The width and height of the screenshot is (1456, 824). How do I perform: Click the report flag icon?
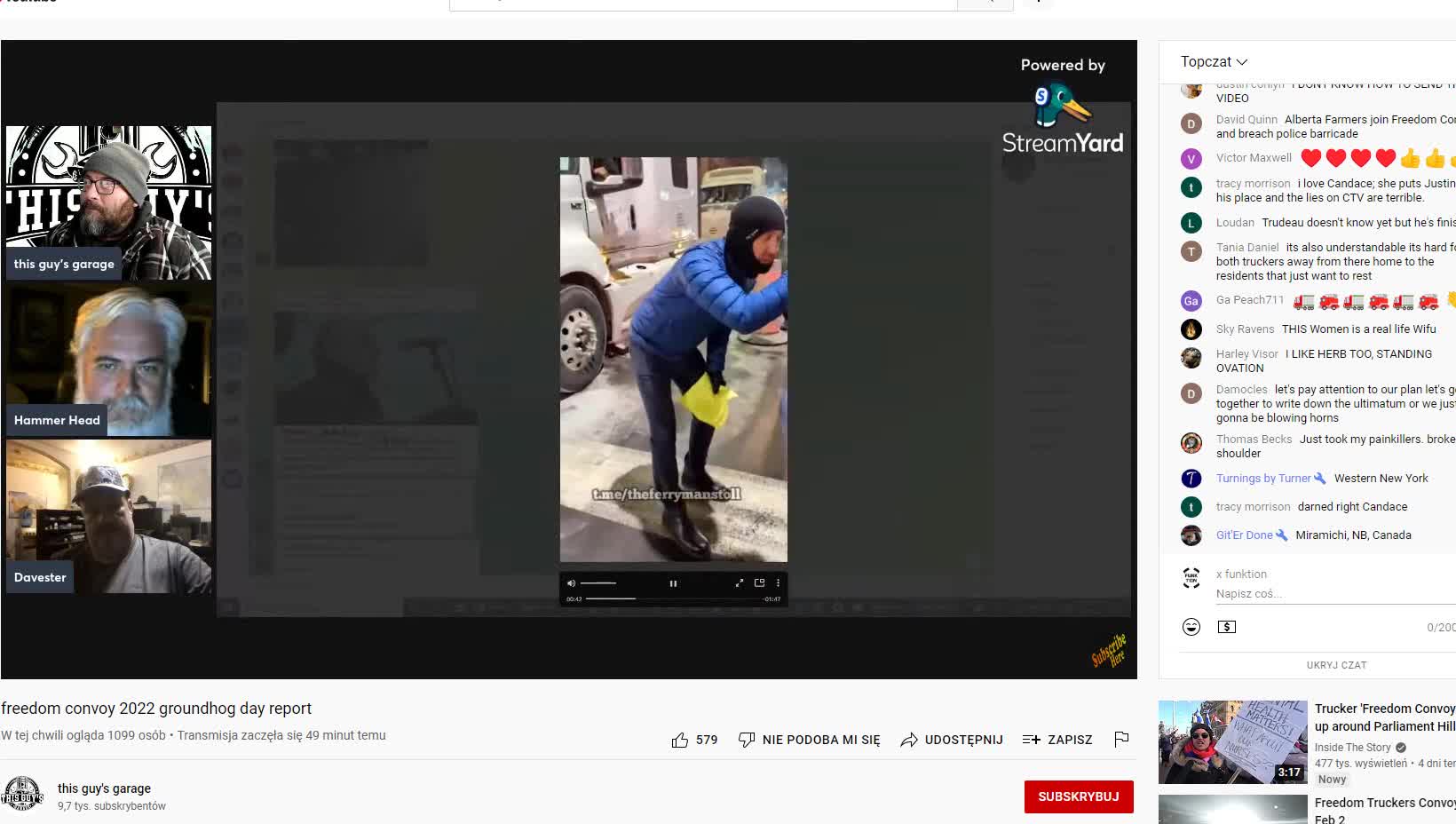1121,739
